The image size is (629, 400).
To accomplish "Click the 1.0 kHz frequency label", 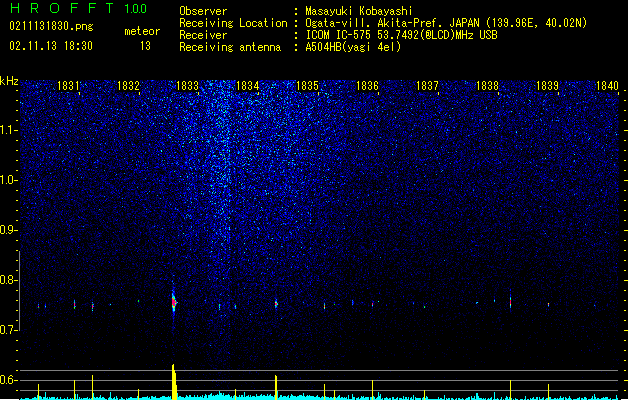I will [8, 180].
